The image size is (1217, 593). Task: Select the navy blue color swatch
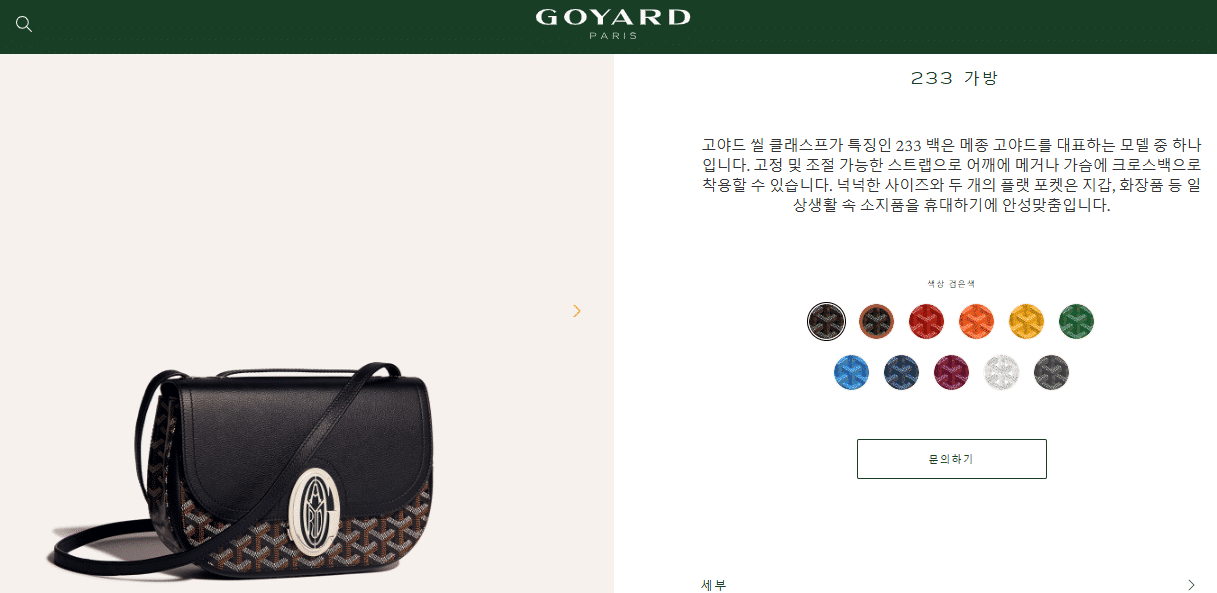pyautogui.click(x=902, y=372)
